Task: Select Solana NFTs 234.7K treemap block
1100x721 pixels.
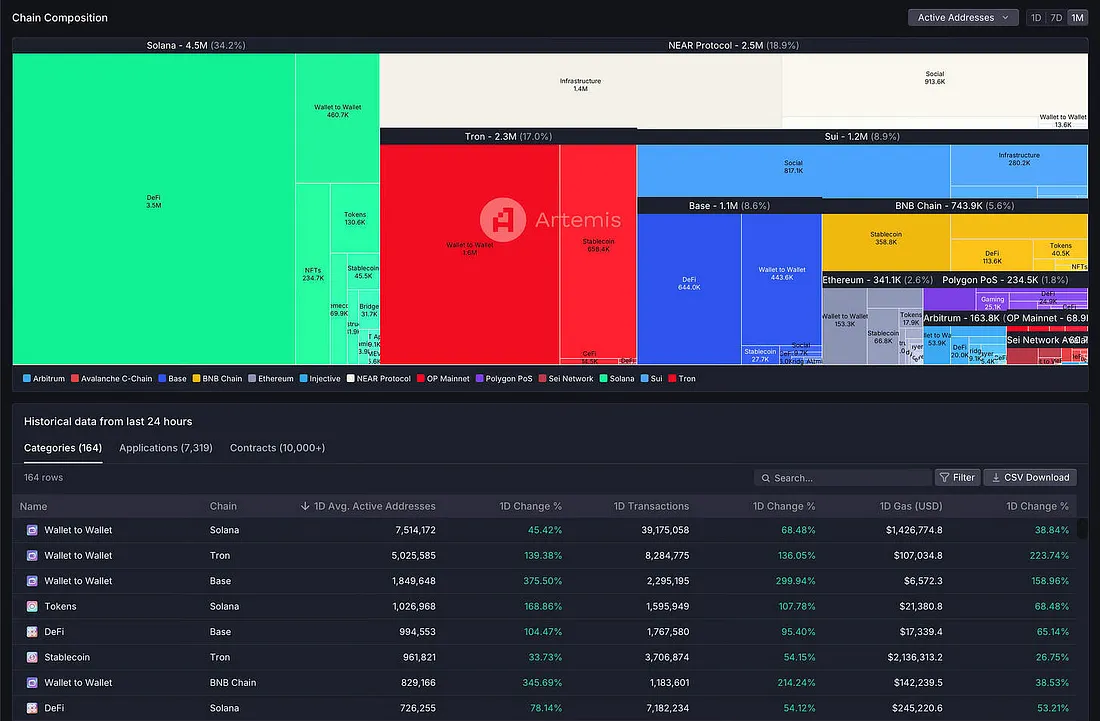Action: pyautogui.click(x=313, y=274)
